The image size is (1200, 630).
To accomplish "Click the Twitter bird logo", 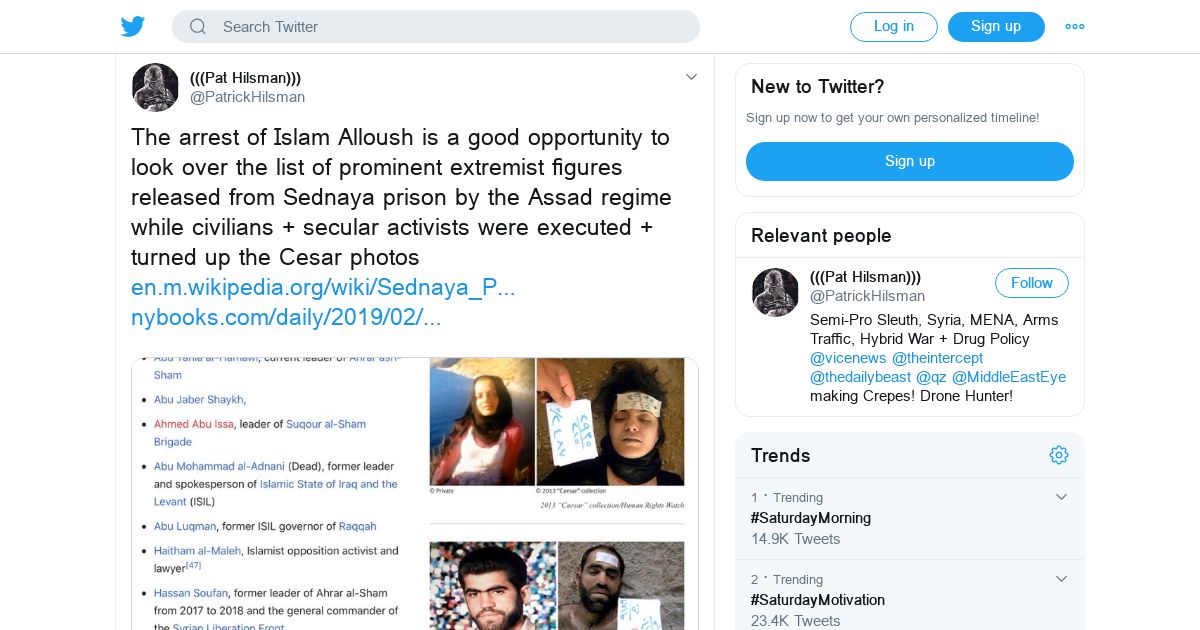I will coord(133,27).
